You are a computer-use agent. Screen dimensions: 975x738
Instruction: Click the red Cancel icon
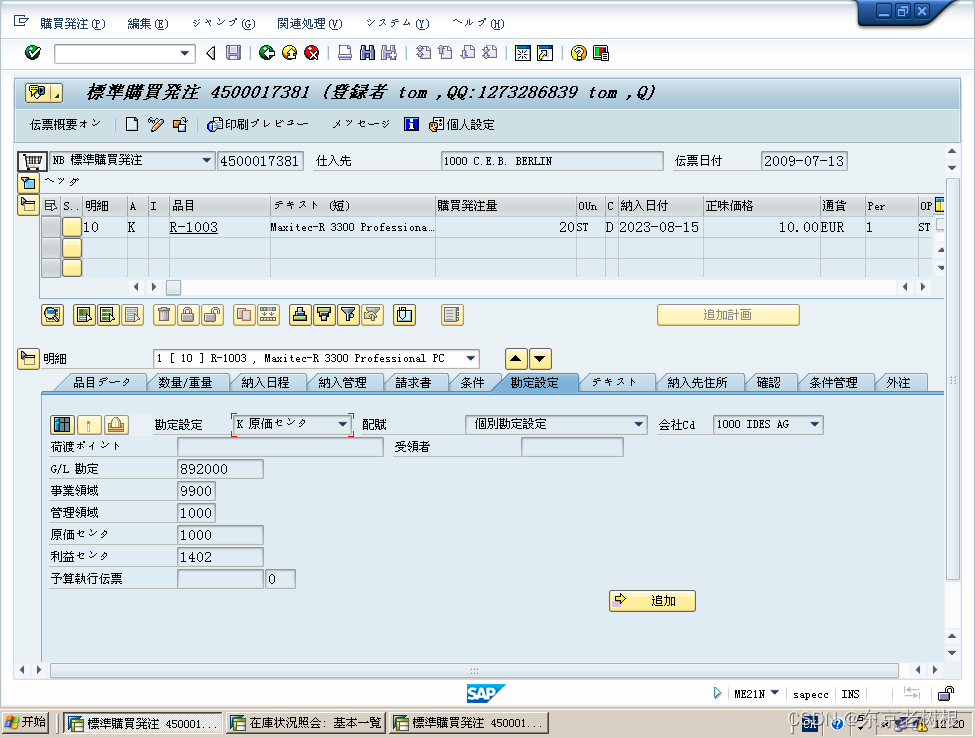click(x=312, y=53)
